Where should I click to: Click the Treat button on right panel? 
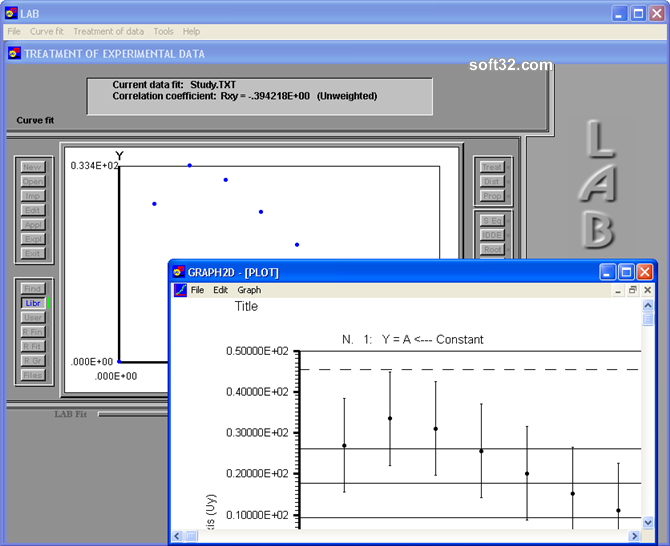(x=492, y=167)
